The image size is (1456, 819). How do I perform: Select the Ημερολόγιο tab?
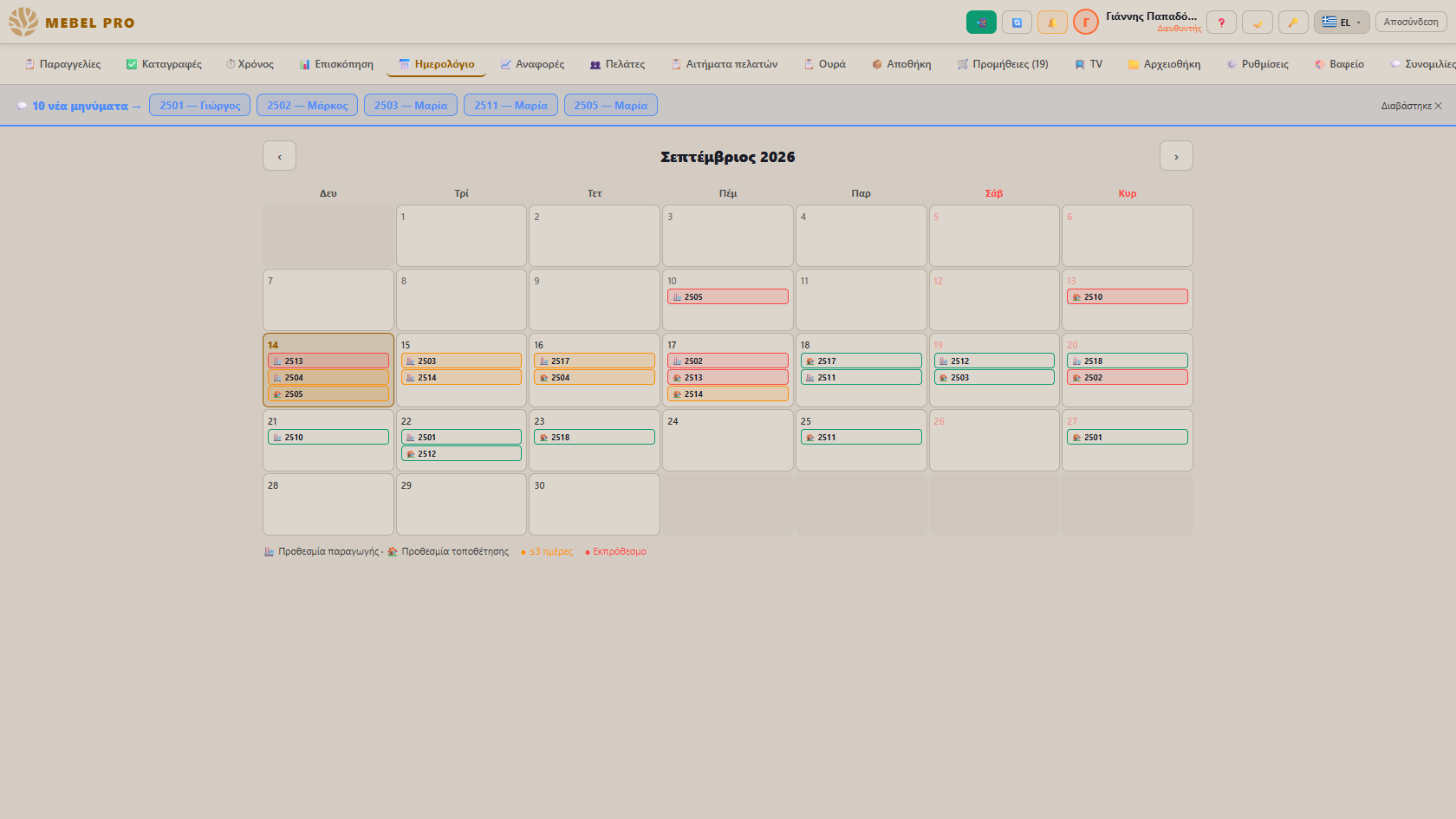click(x=437, y=64)
